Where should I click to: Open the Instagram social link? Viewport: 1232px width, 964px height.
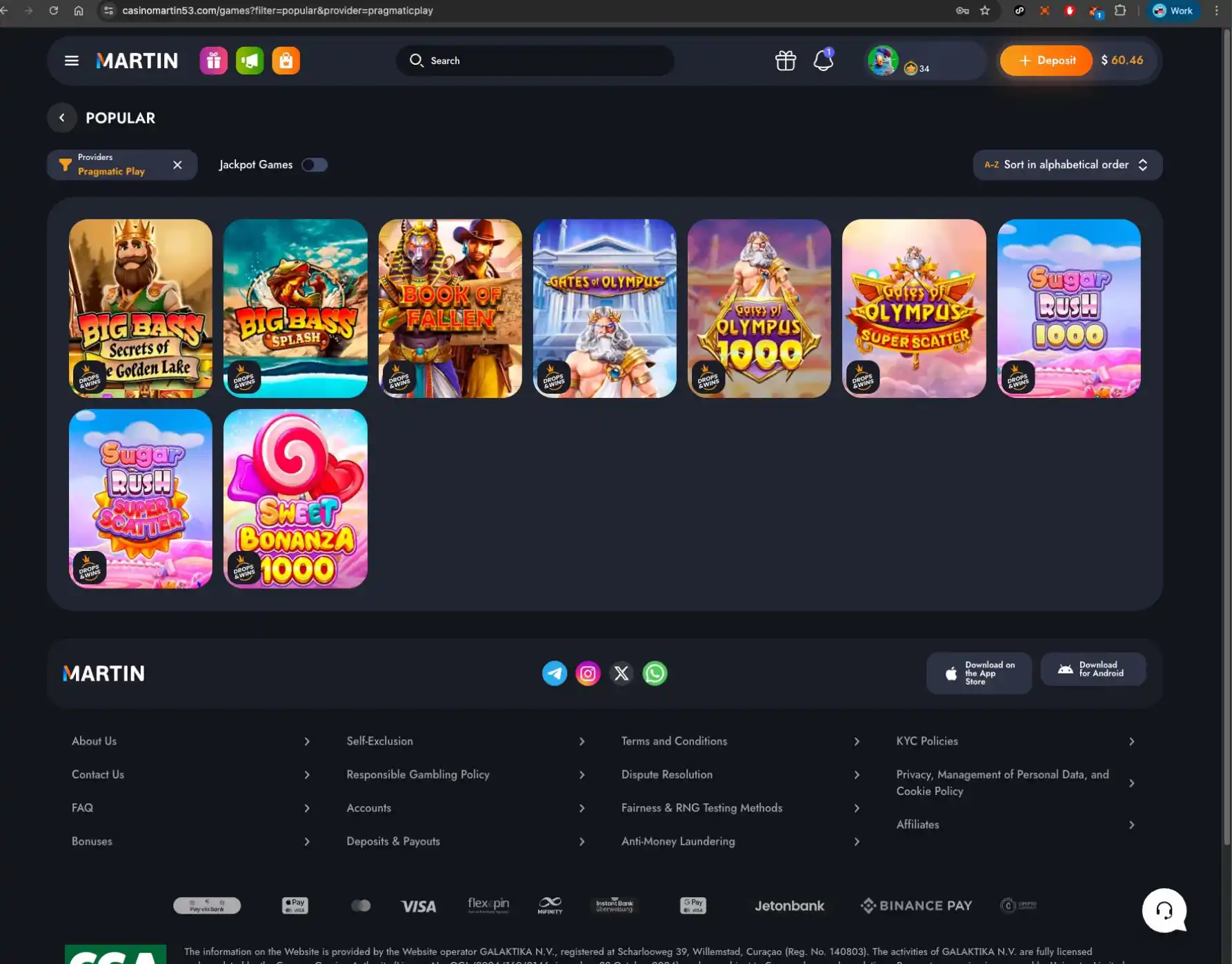click(588, 673)
